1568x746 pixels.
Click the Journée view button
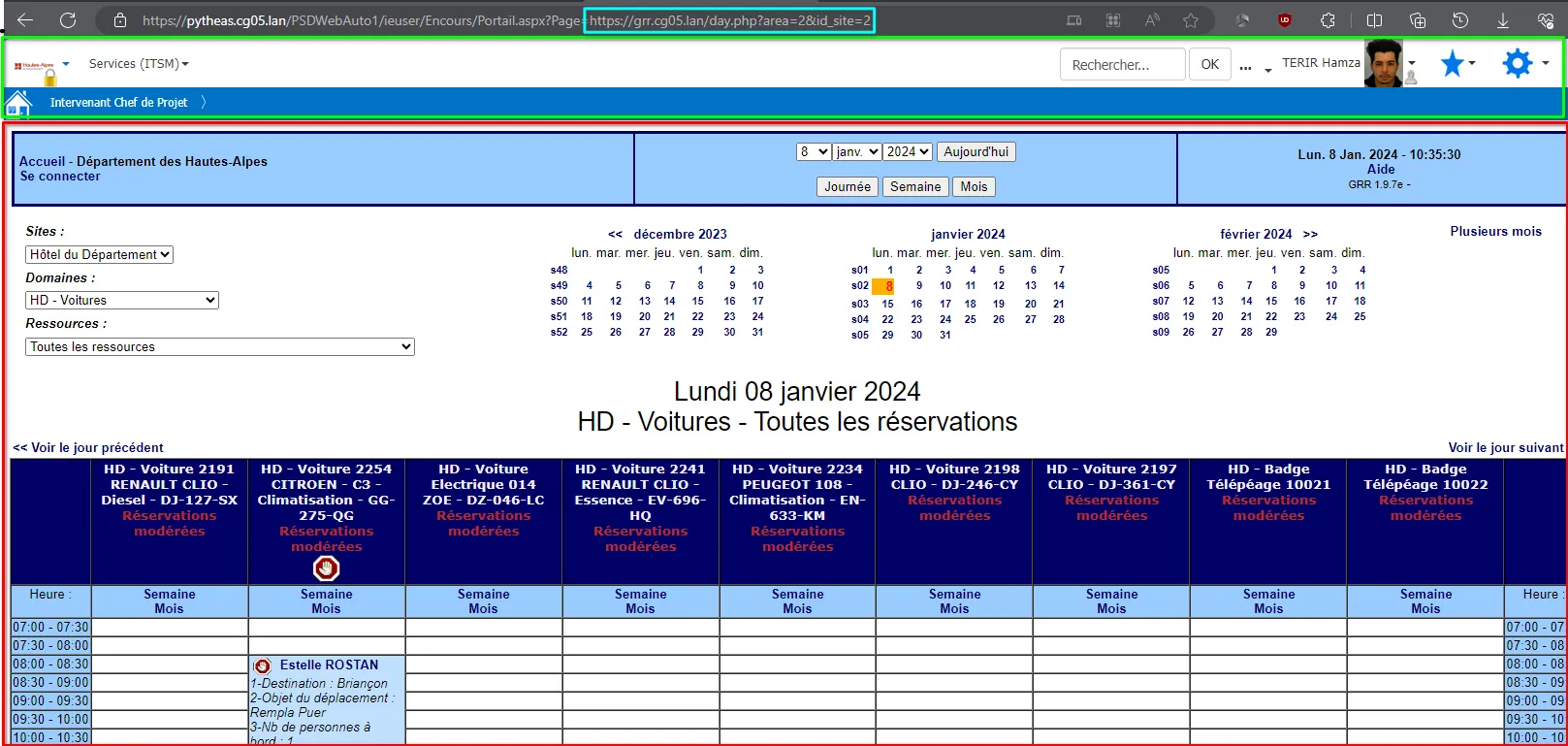[x=848, y=187]
